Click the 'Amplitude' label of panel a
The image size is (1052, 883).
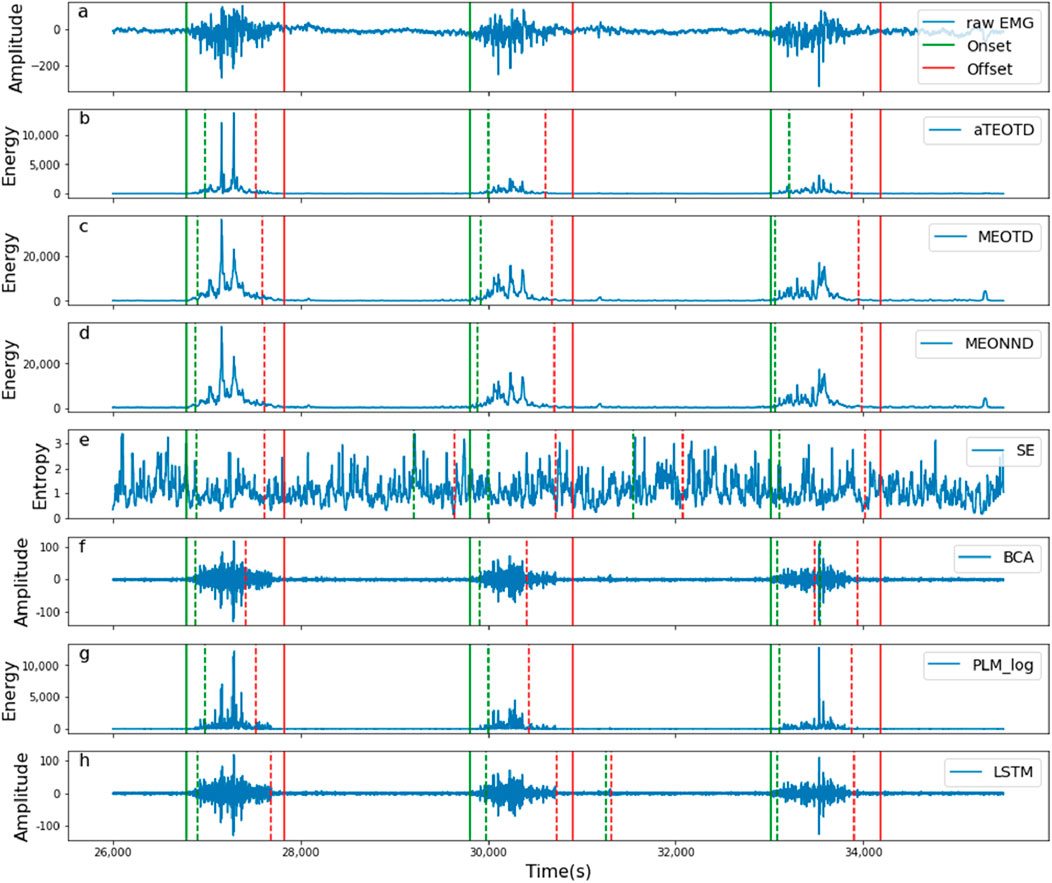click(14, 48)
